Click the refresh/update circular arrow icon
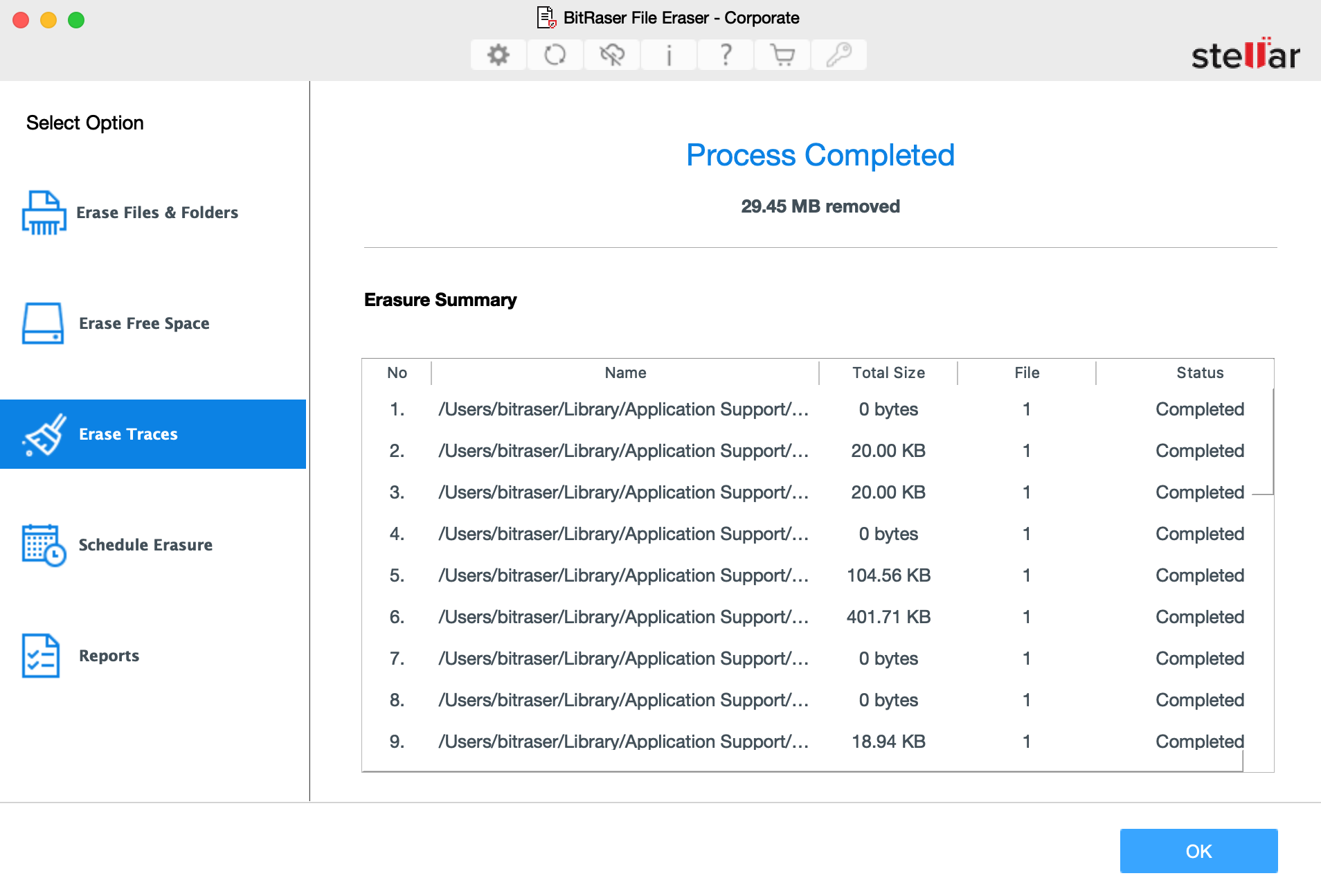1321x896 pixels. pyautogui.click(x=555, y=55)
